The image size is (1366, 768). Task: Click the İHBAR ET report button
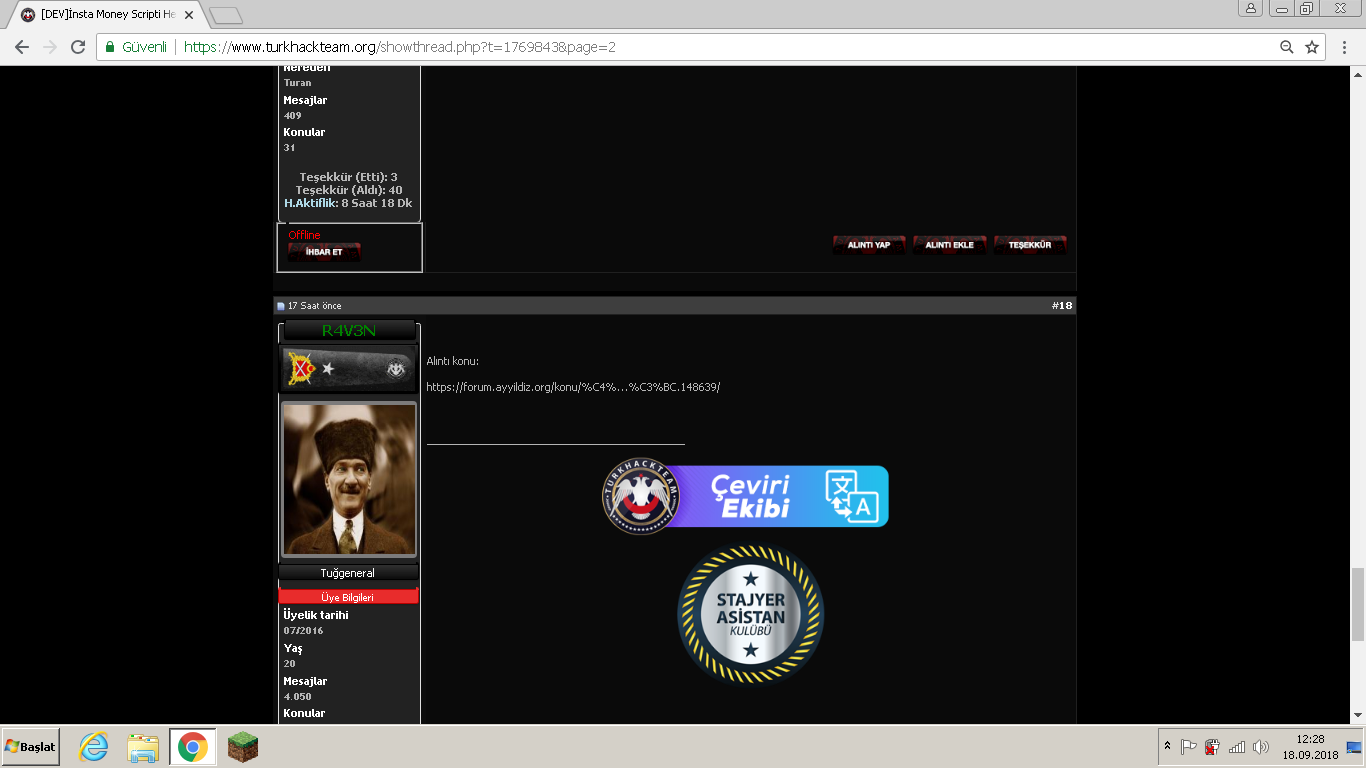tap(324, 252)
